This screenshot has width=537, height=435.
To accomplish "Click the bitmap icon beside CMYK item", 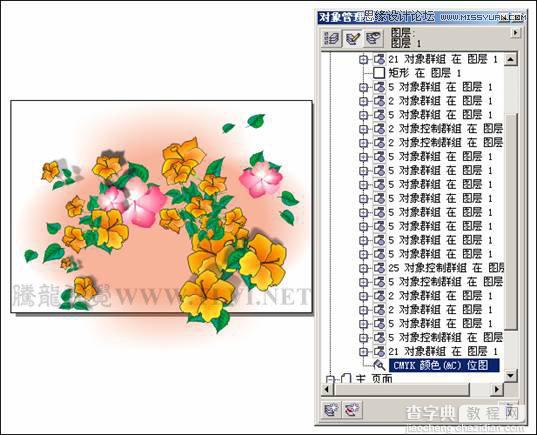I will [379, 365].
